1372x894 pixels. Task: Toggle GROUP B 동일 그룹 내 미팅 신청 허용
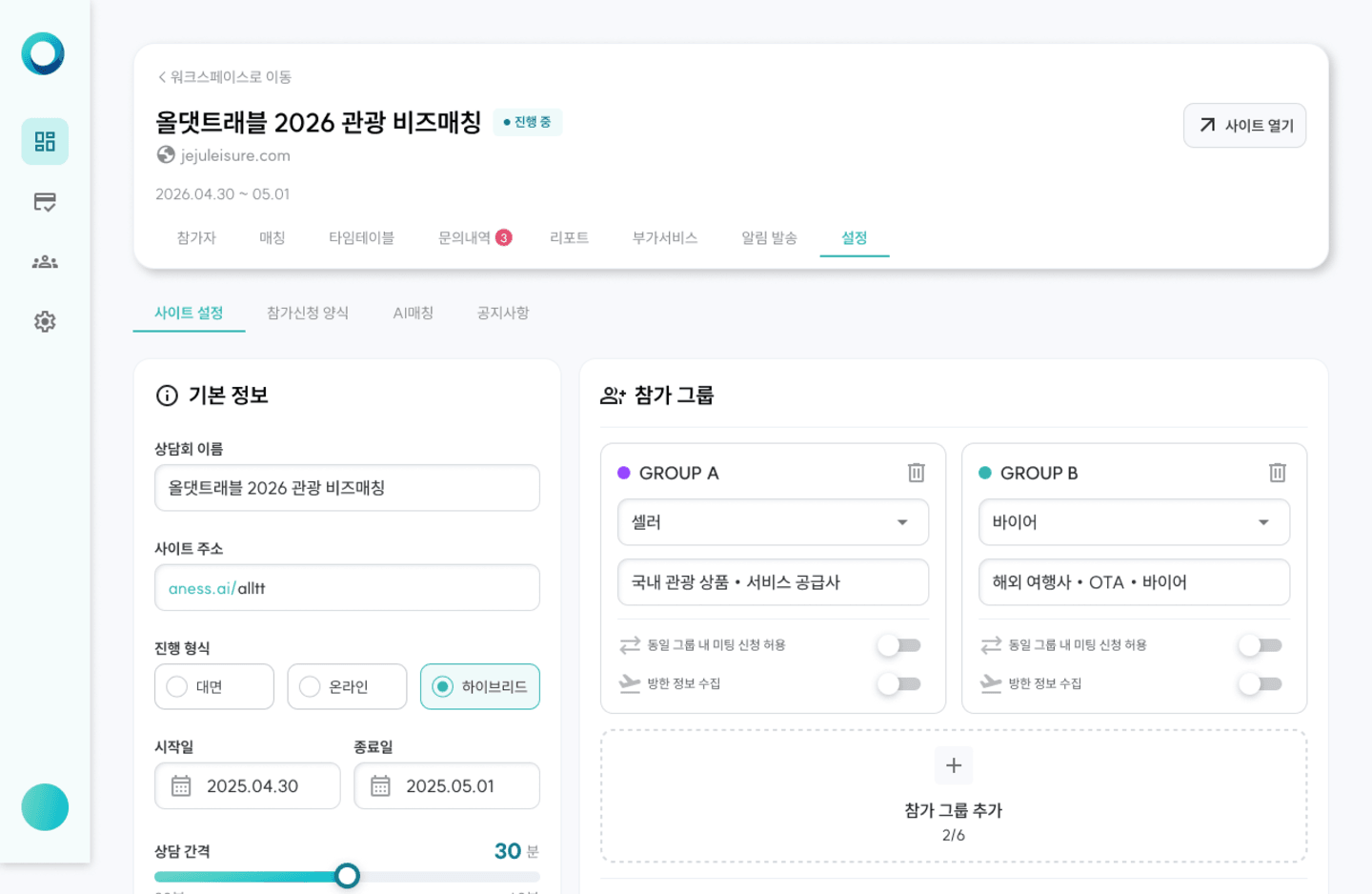tap(1261, 645)
